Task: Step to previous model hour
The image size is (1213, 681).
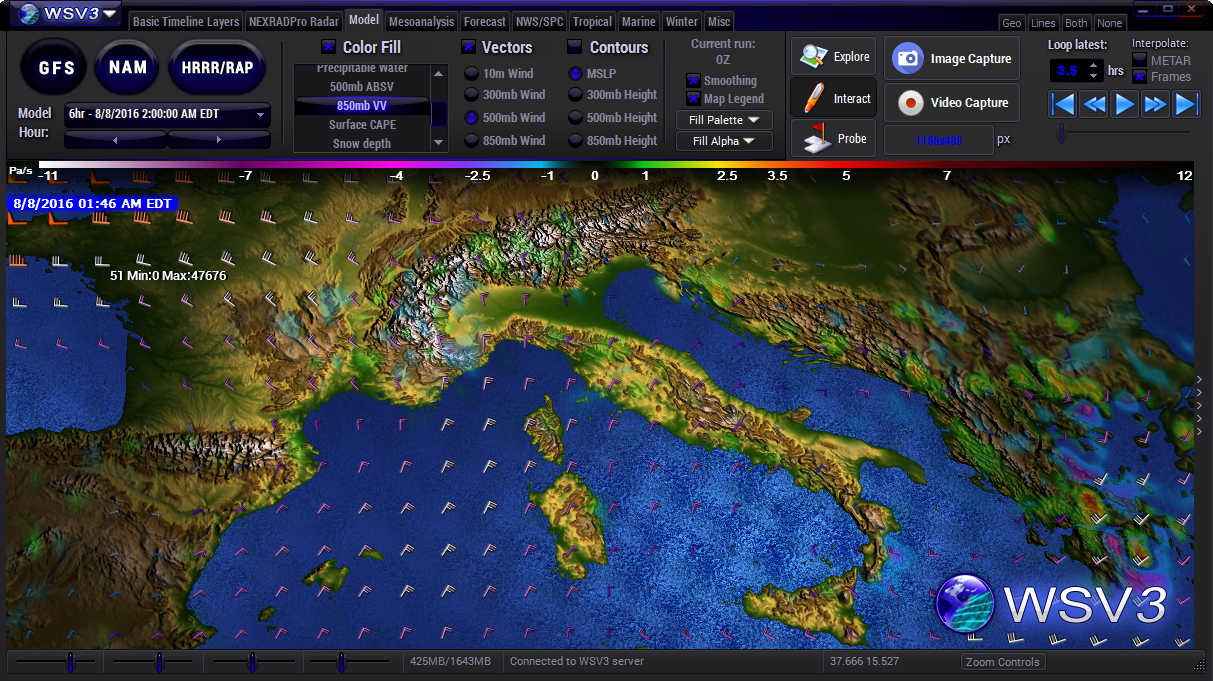Action: click(x=114, y=140)
